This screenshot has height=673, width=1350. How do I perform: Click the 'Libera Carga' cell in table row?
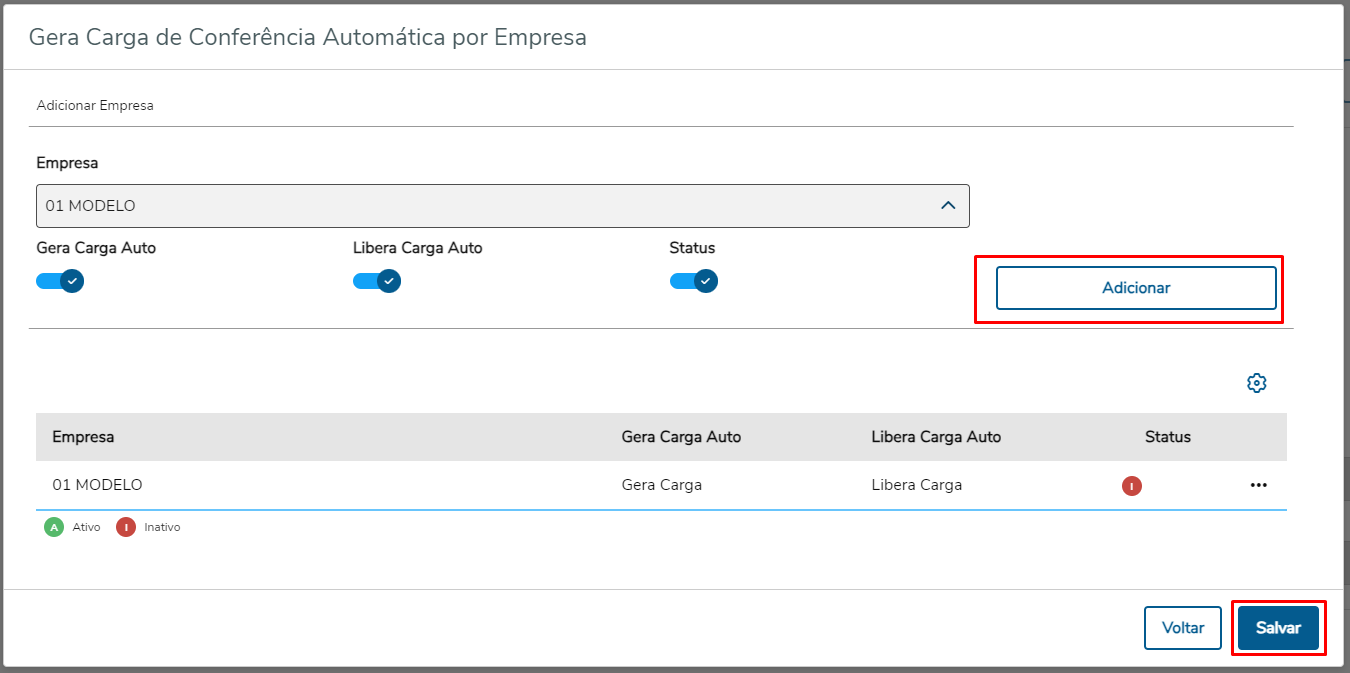click(917, 485)
